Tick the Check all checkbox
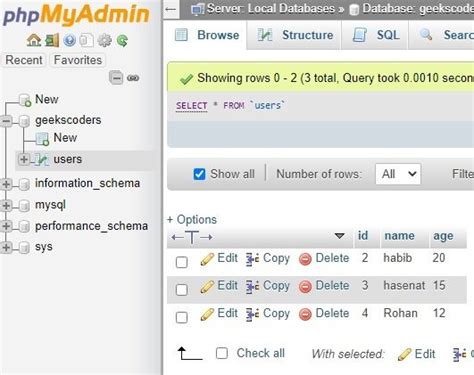 pyautogui.click(x=222, y=353)
